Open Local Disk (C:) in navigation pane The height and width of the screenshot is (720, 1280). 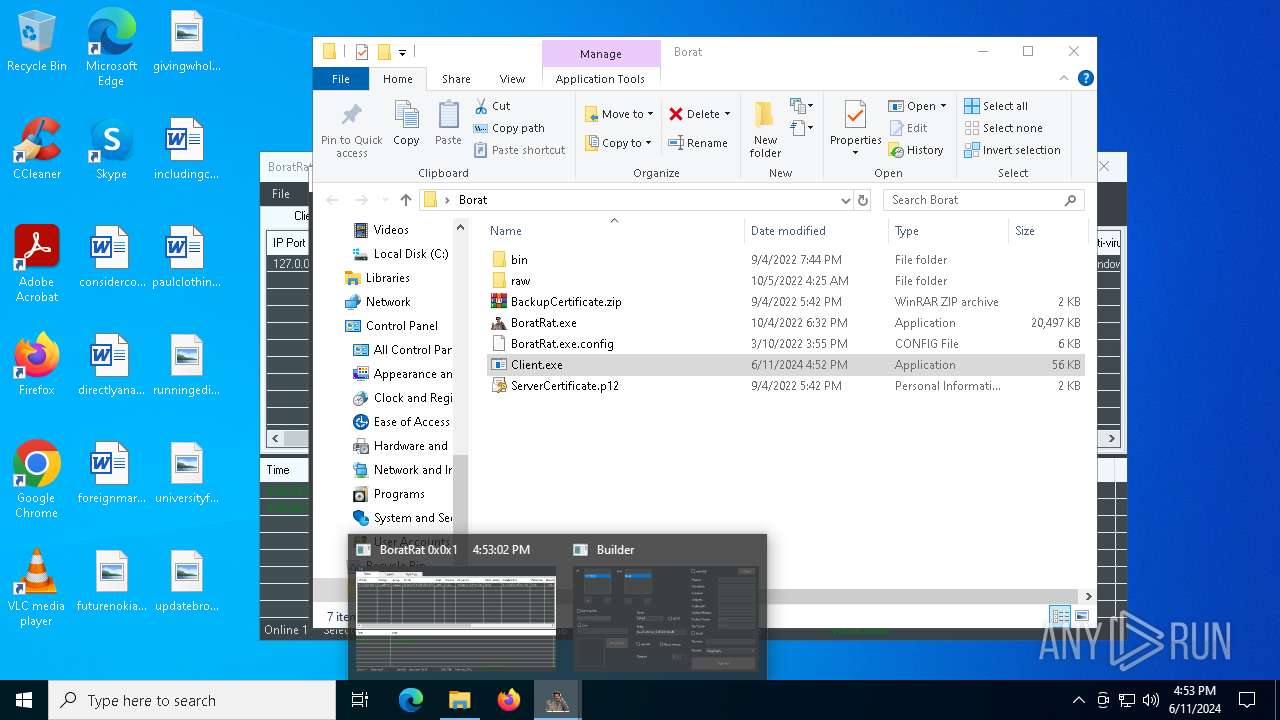point(400,254)
